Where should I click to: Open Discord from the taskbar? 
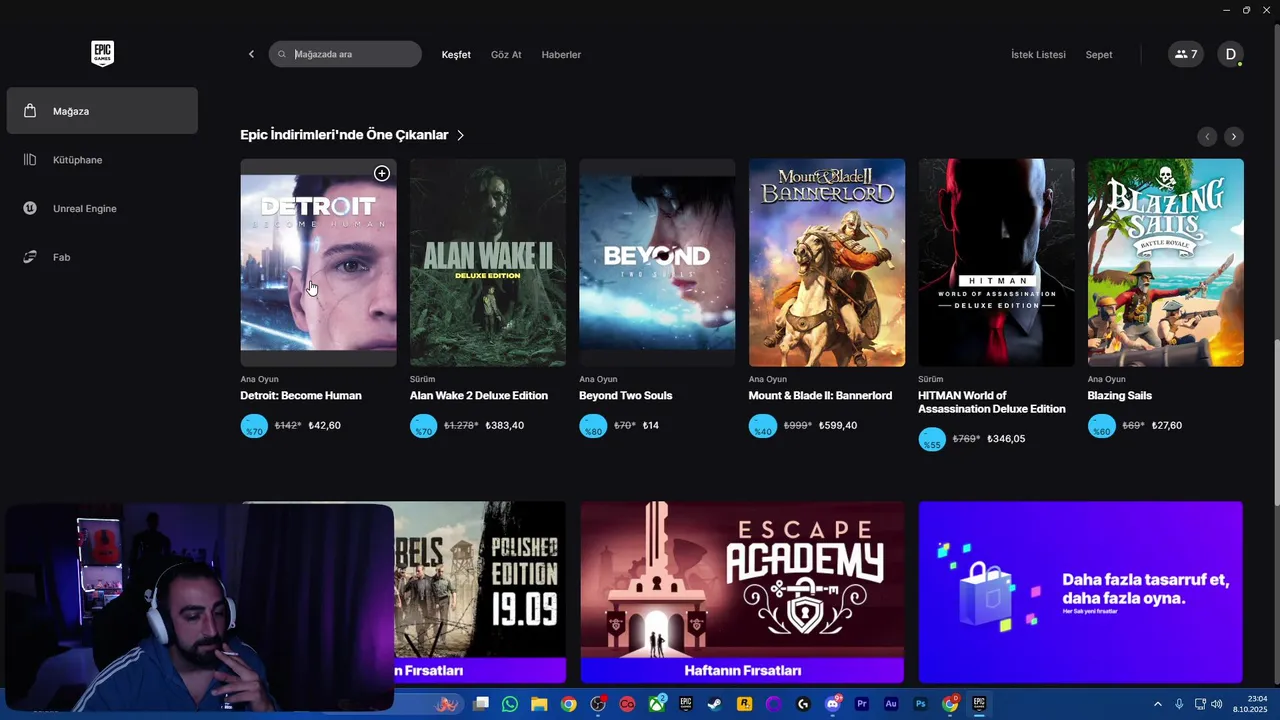click(x=833, y=704)
